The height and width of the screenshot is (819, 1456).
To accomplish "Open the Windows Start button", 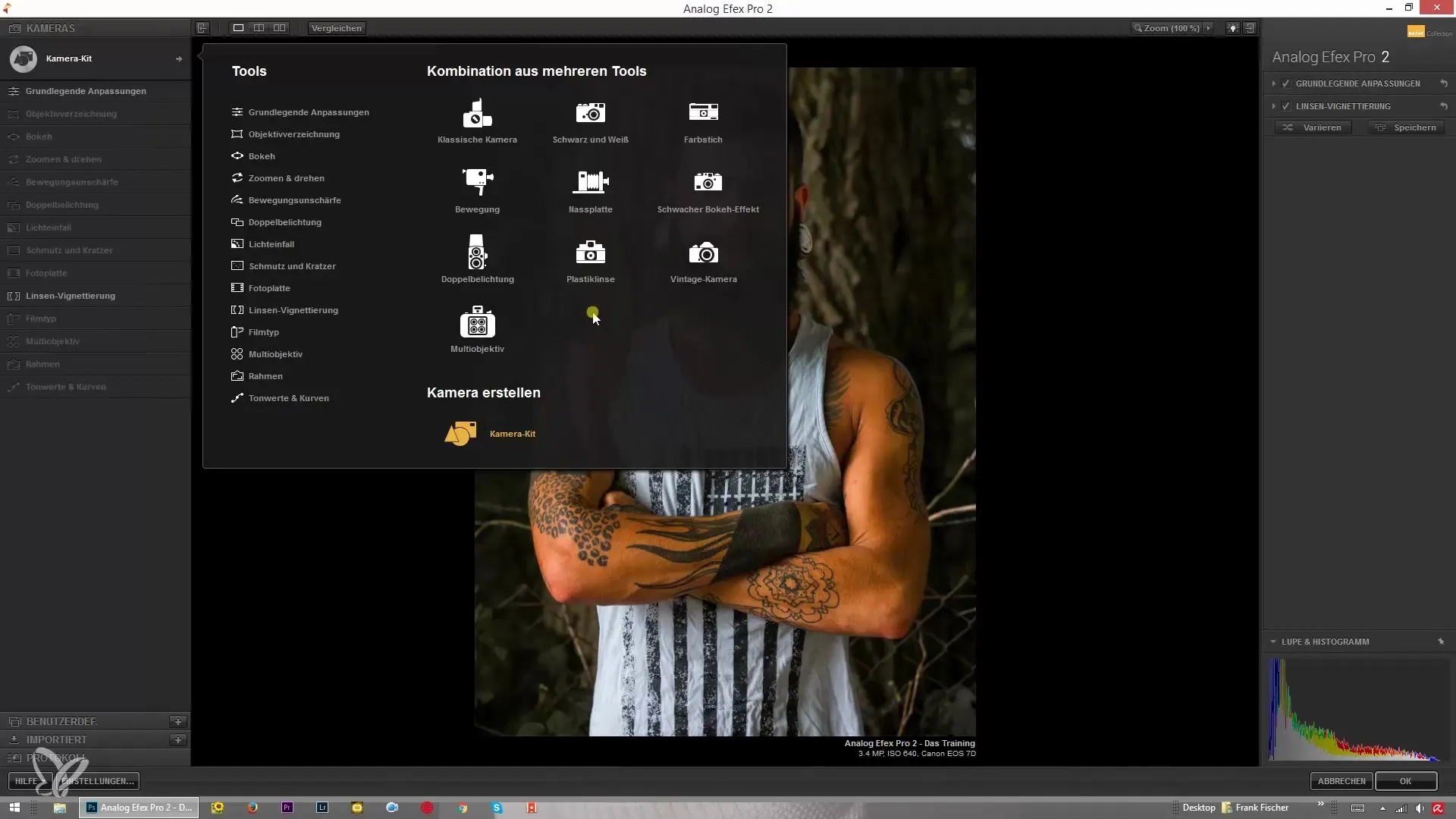I will pos(14,808).
